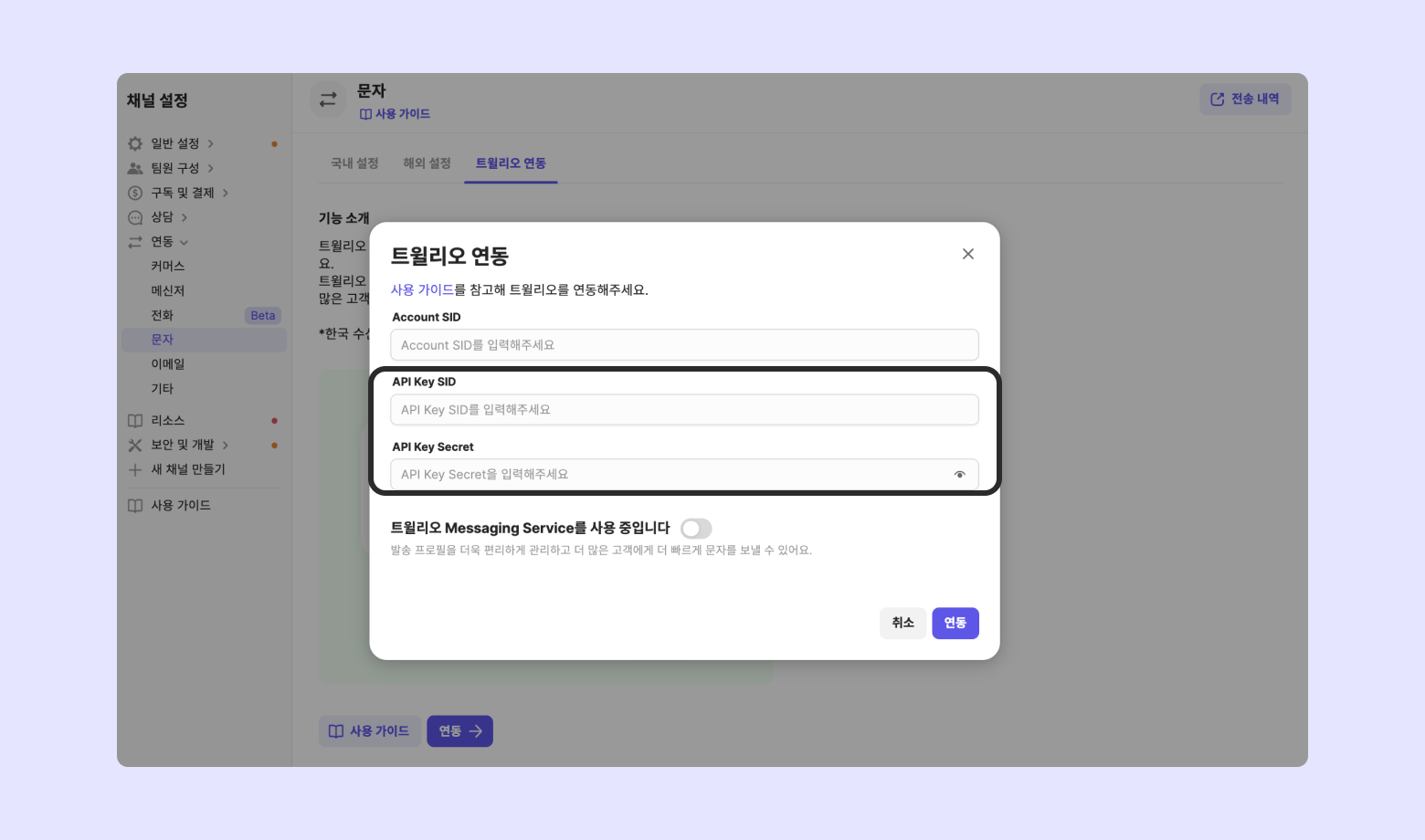The image size is (1425, 840).
Task: Open 기타 in the sidebar
Action: pyautogui.click(x=163, y=389)
